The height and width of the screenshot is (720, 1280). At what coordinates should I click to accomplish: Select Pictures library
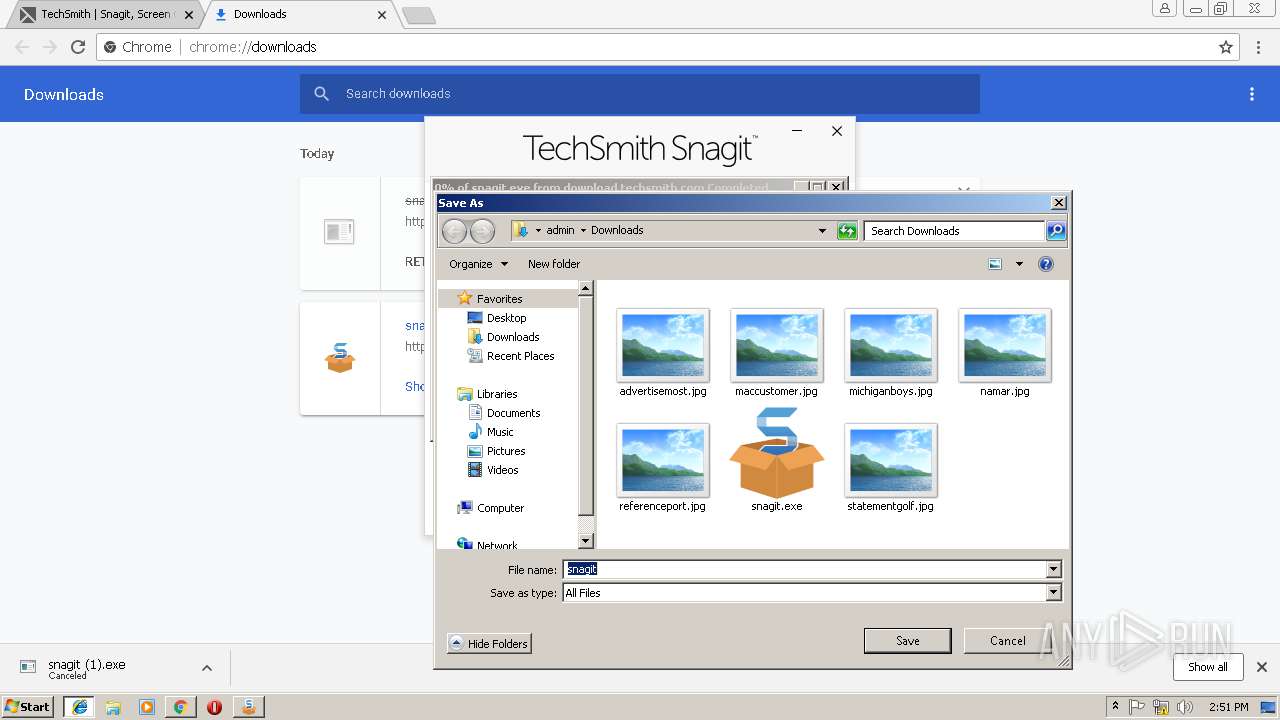click(x=506, y=451)
